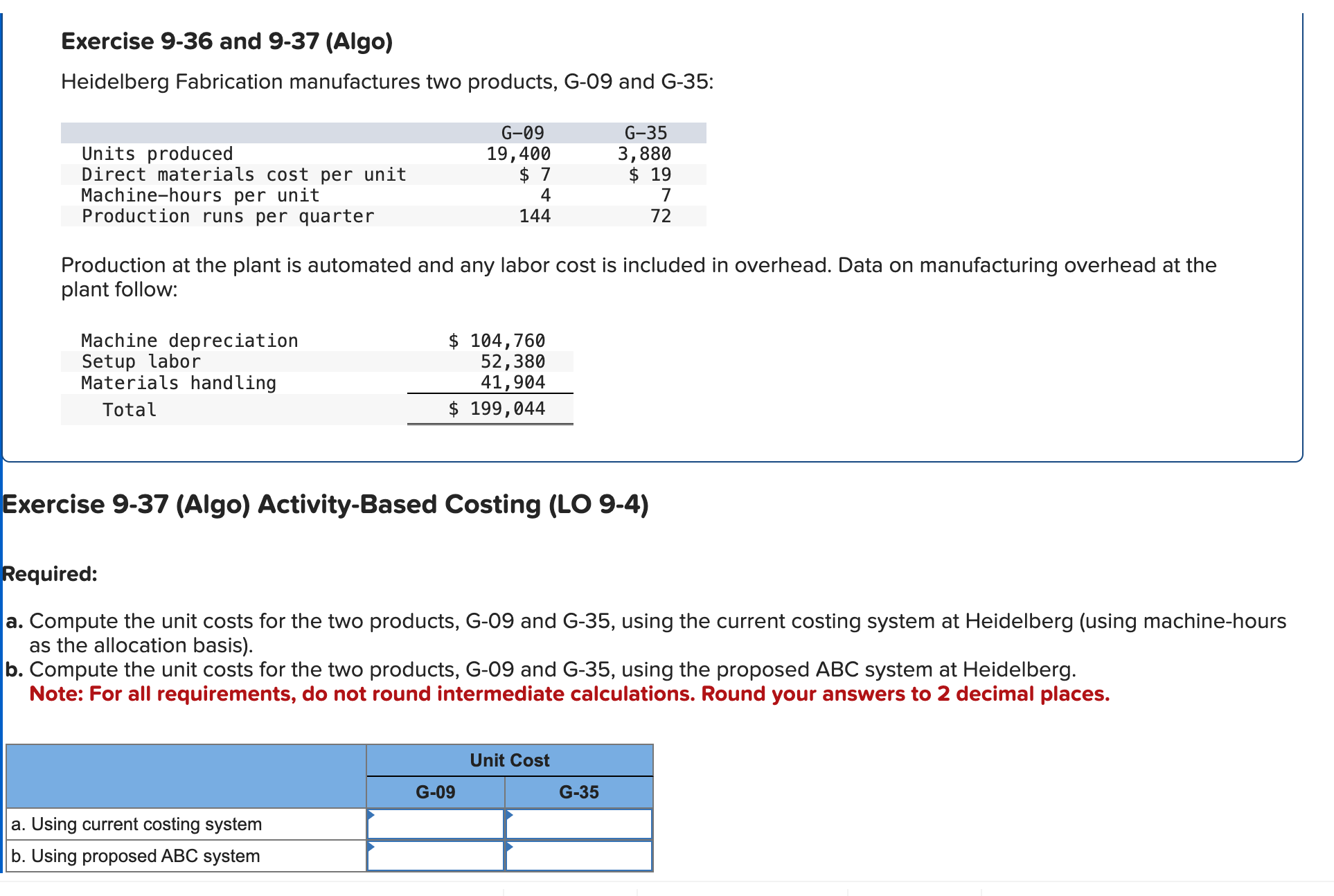
Task: Click the Exercise 9-36 and 9-37 heading
Action: (x=226, y=42)
